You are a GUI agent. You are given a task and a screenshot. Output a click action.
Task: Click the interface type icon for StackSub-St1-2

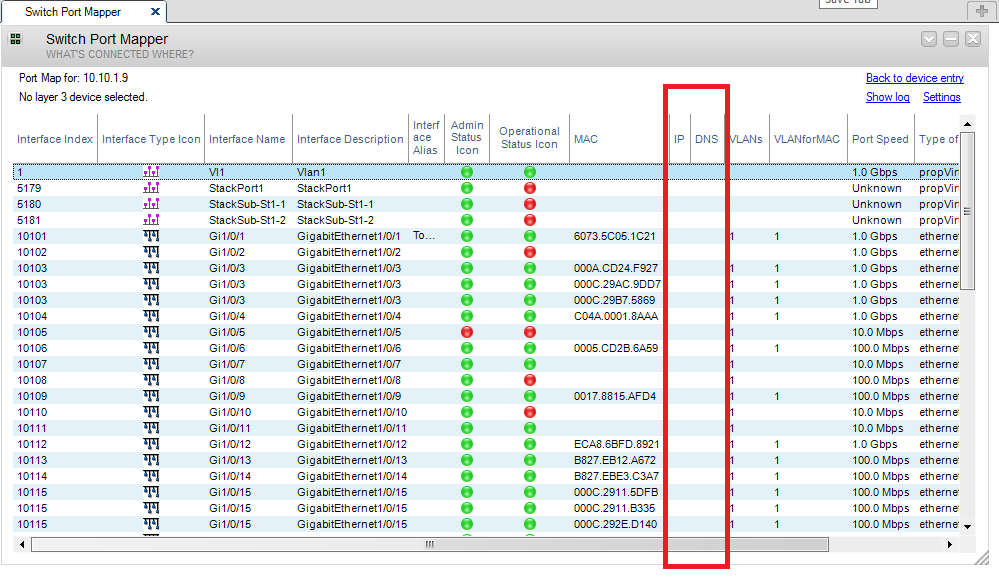pos(151,220)
